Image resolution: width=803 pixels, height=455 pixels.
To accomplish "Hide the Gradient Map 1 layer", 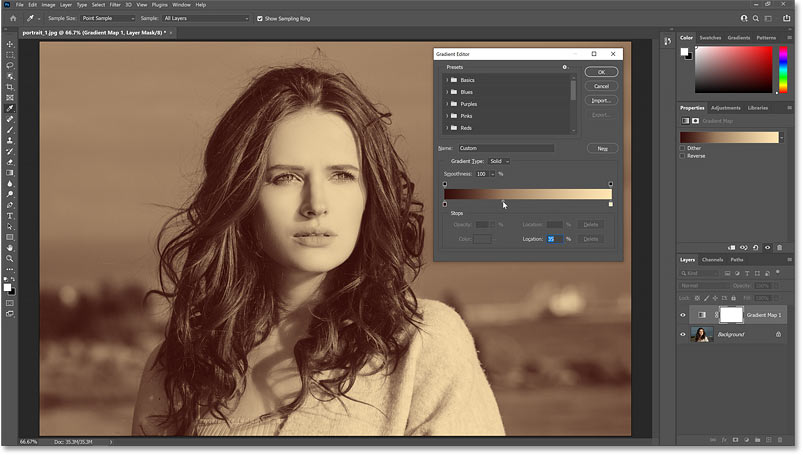I will [x=683, y=315].
